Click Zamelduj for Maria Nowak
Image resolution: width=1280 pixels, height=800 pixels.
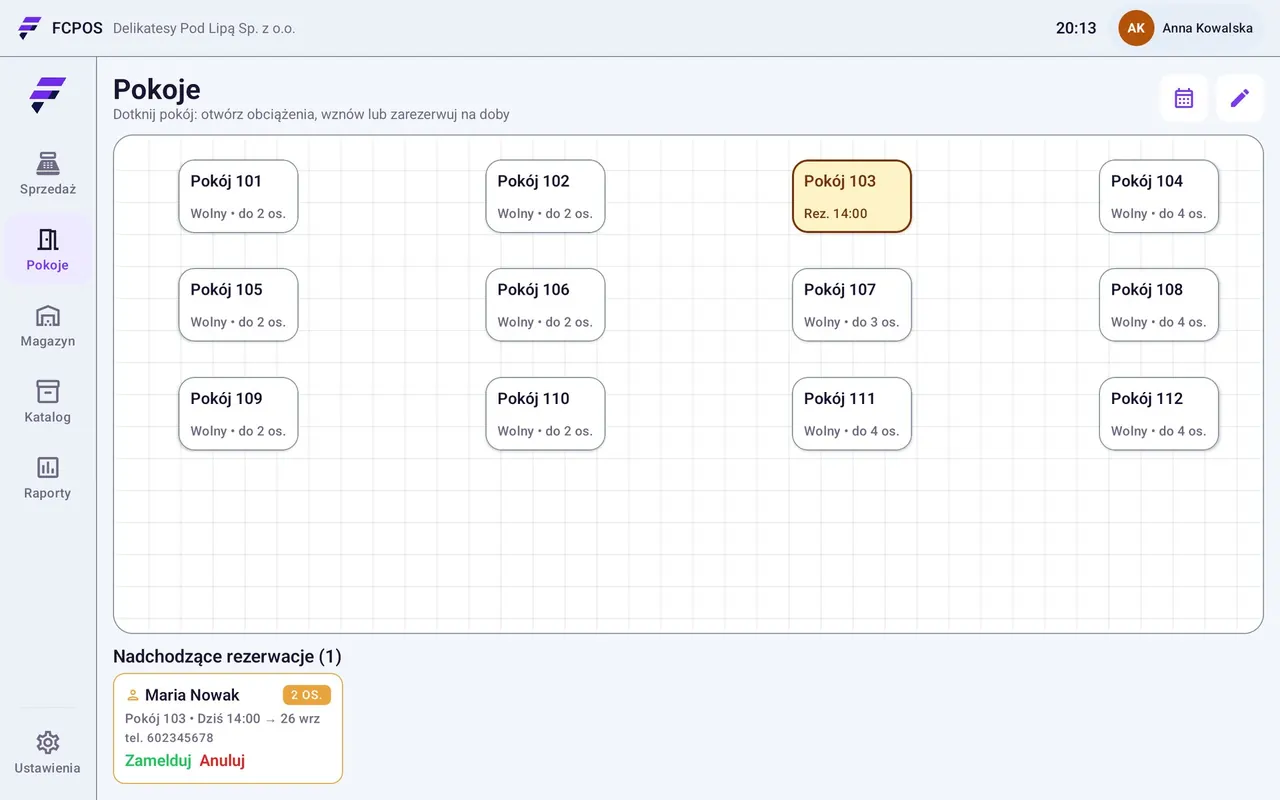tap(158, 760)
